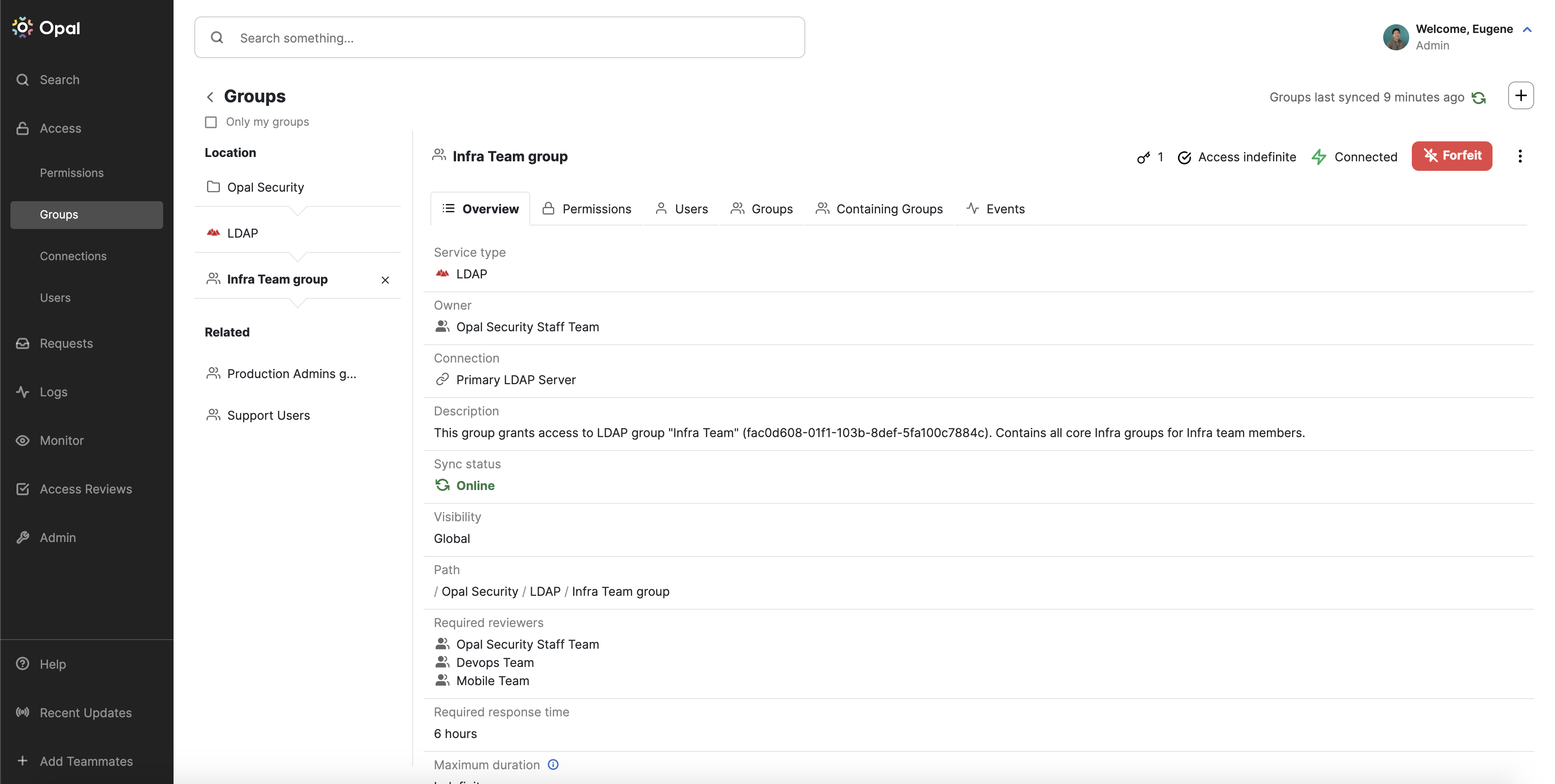
Task: Click the Maximum duration info icon
Action: 553,764
